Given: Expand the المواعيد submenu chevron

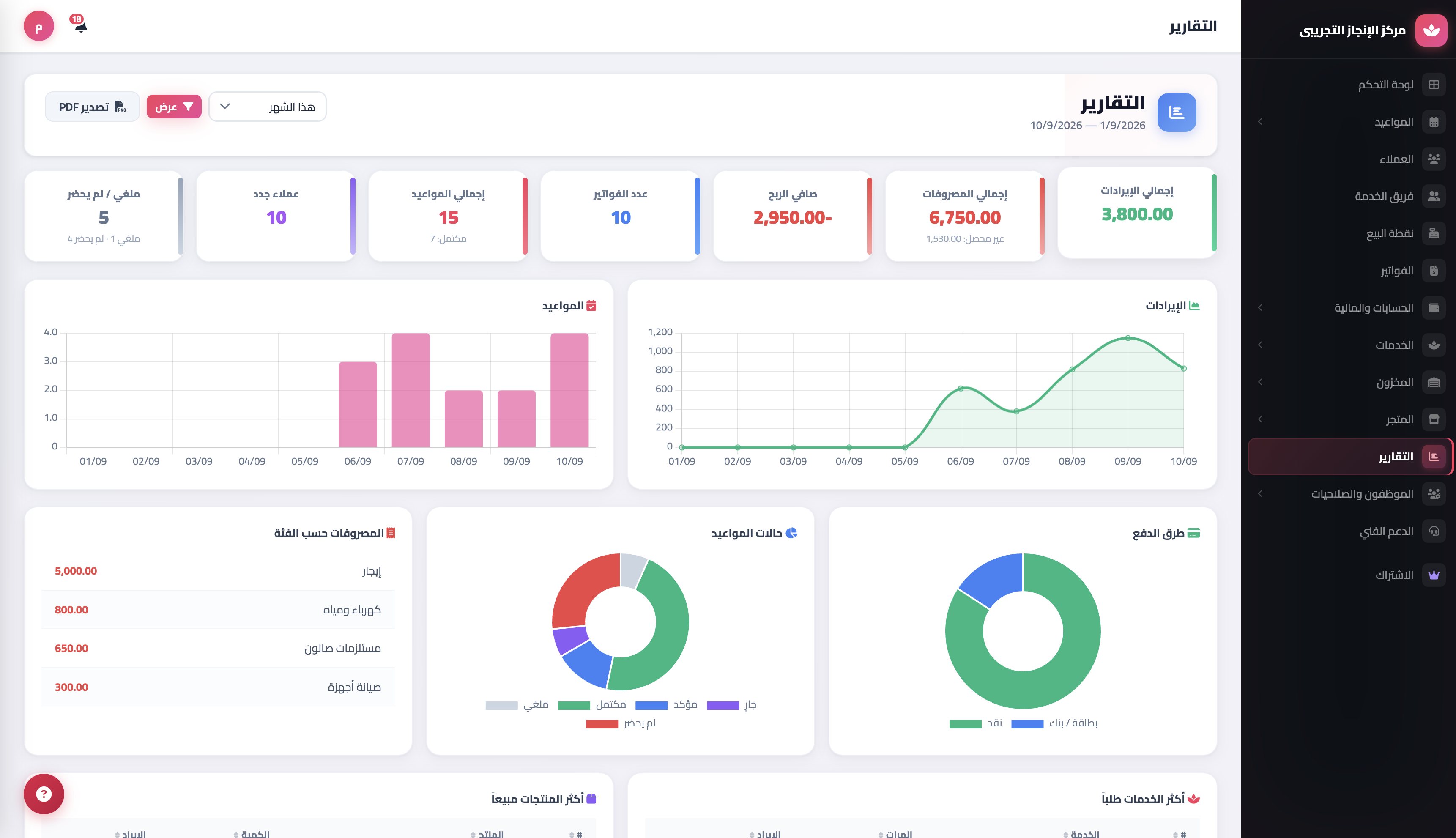Looking at the screenshot, I should (x=1260, y=121).
